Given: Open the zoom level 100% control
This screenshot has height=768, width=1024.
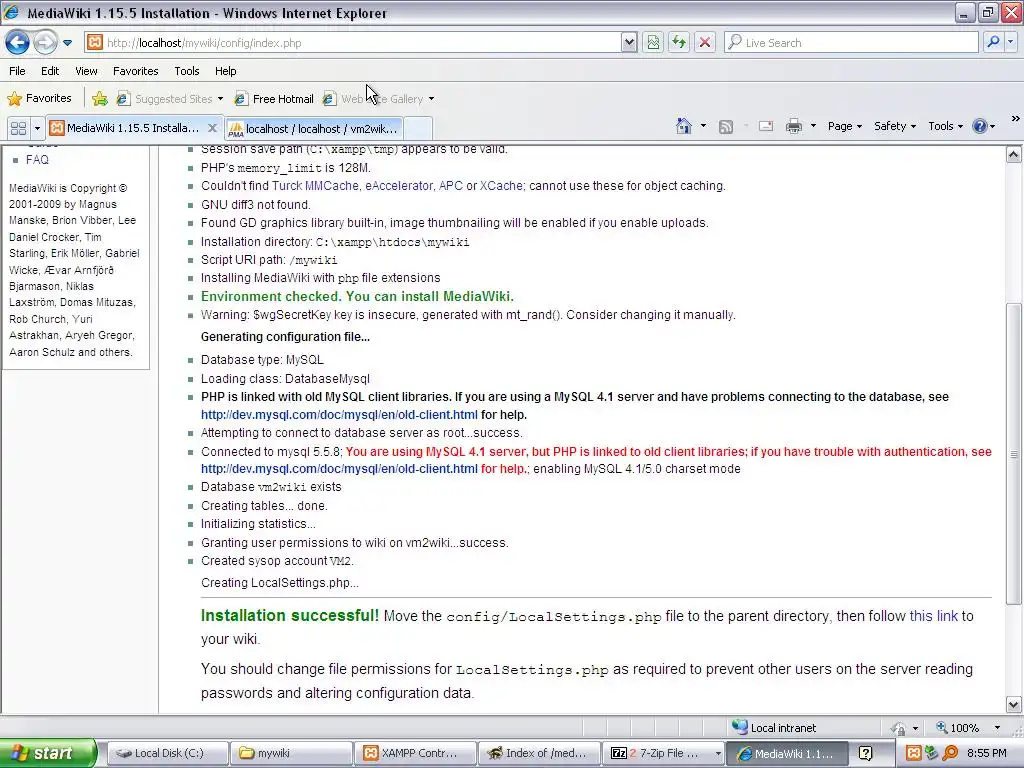Looking at the screenshot, I should point(957,728).
